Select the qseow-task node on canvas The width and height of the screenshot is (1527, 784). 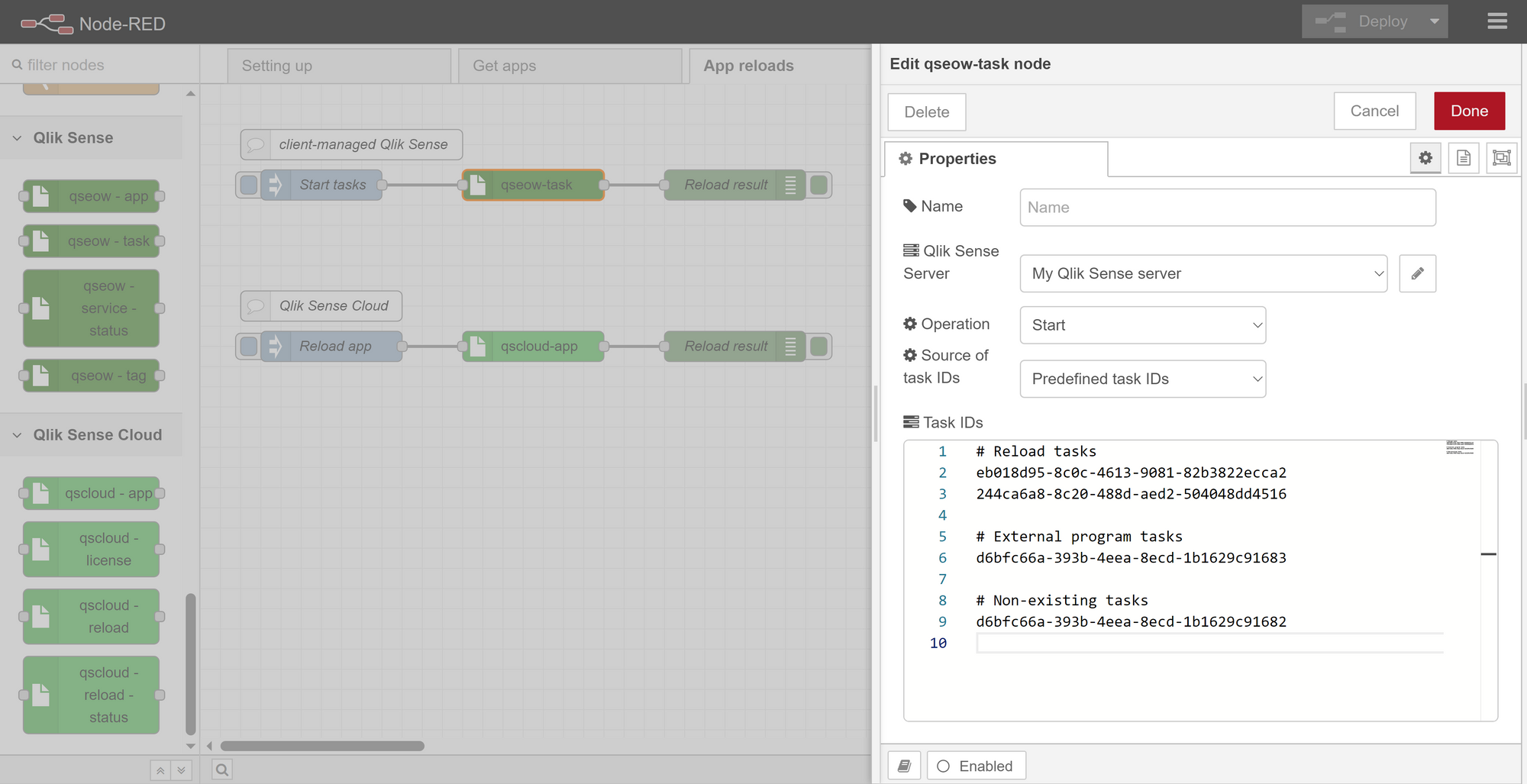(533, 185)
